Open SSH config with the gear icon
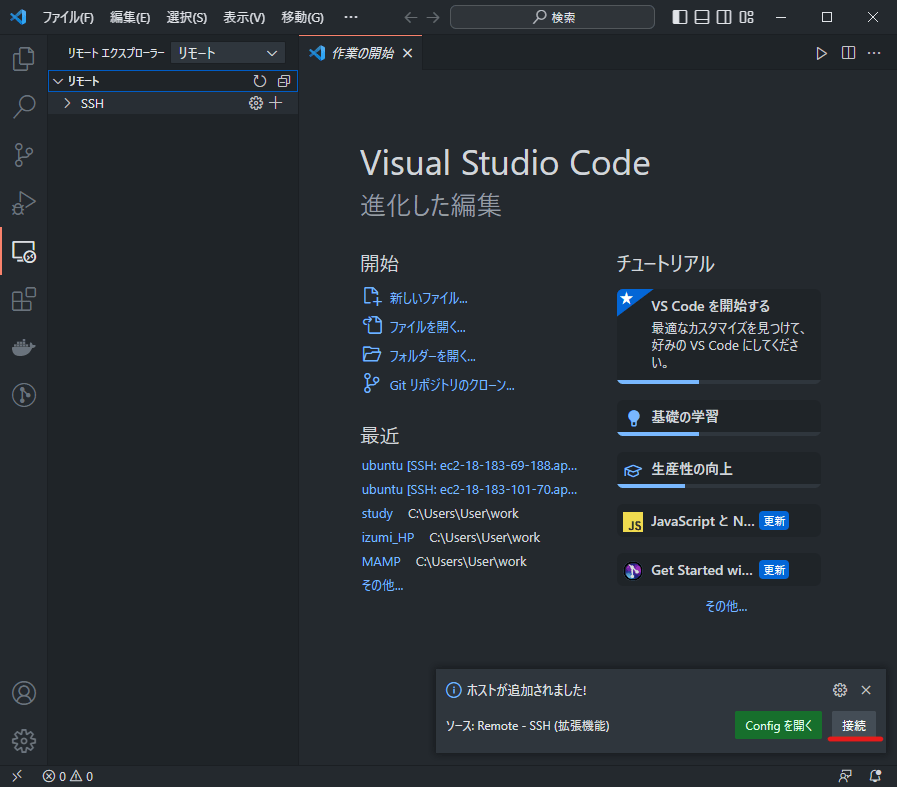897x787 pixels. (255, 103)
